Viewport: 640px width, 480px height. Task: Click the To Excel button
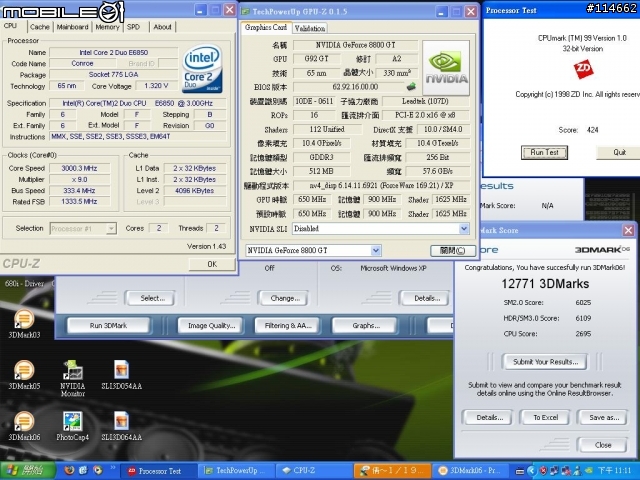545,418
